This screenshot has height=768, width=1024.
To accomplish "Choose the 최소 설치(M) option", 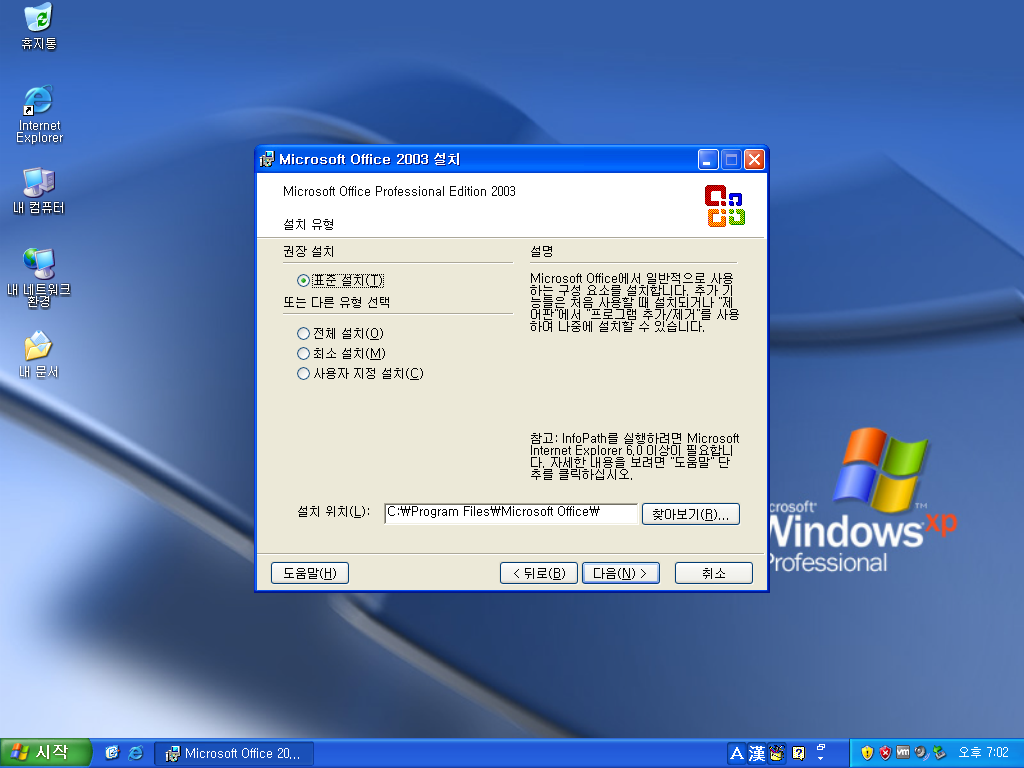I will pyautogui.click(x=341, y=353).
